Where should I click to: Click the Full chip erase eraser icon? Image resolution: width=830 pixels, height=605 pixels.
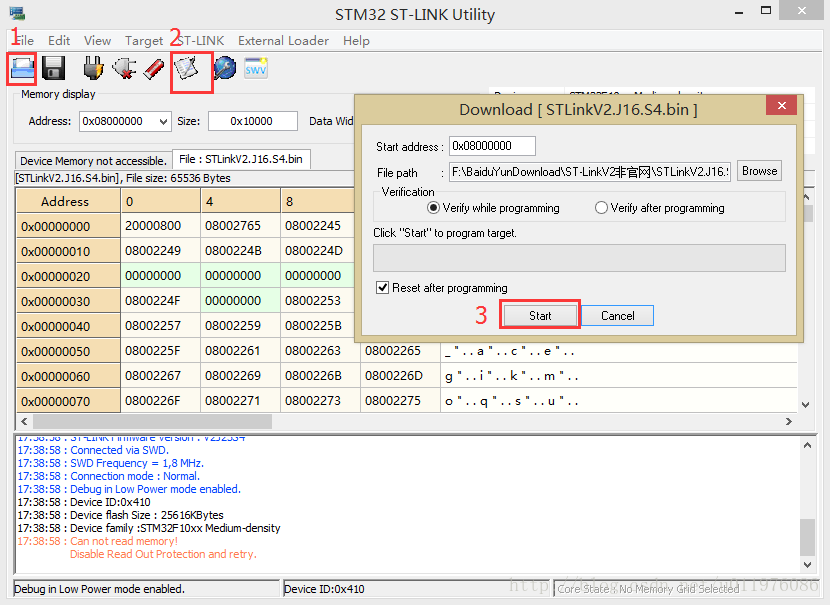153,68
